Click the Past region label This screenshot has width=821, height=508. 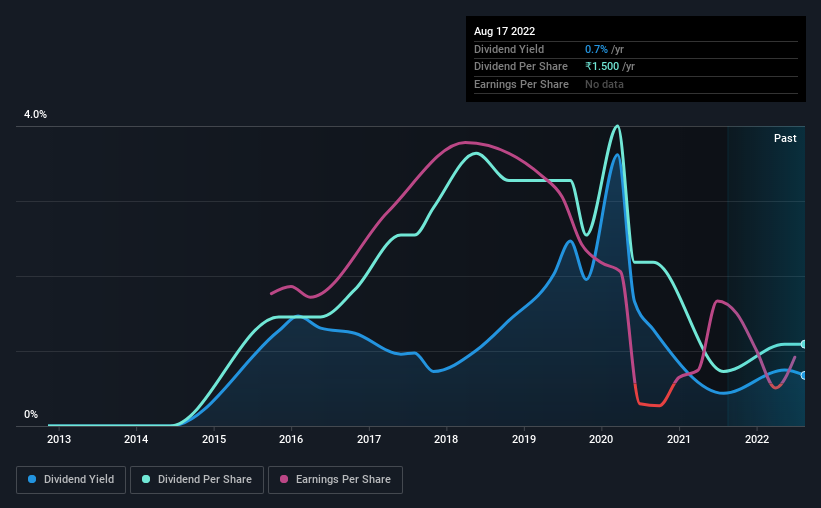(x=785, y=138)
